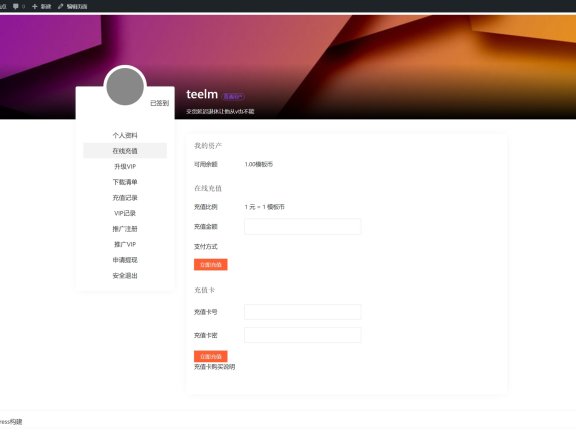Open 推广注册 in the sidebar menu
576x432 pixels.
(125, 229)
